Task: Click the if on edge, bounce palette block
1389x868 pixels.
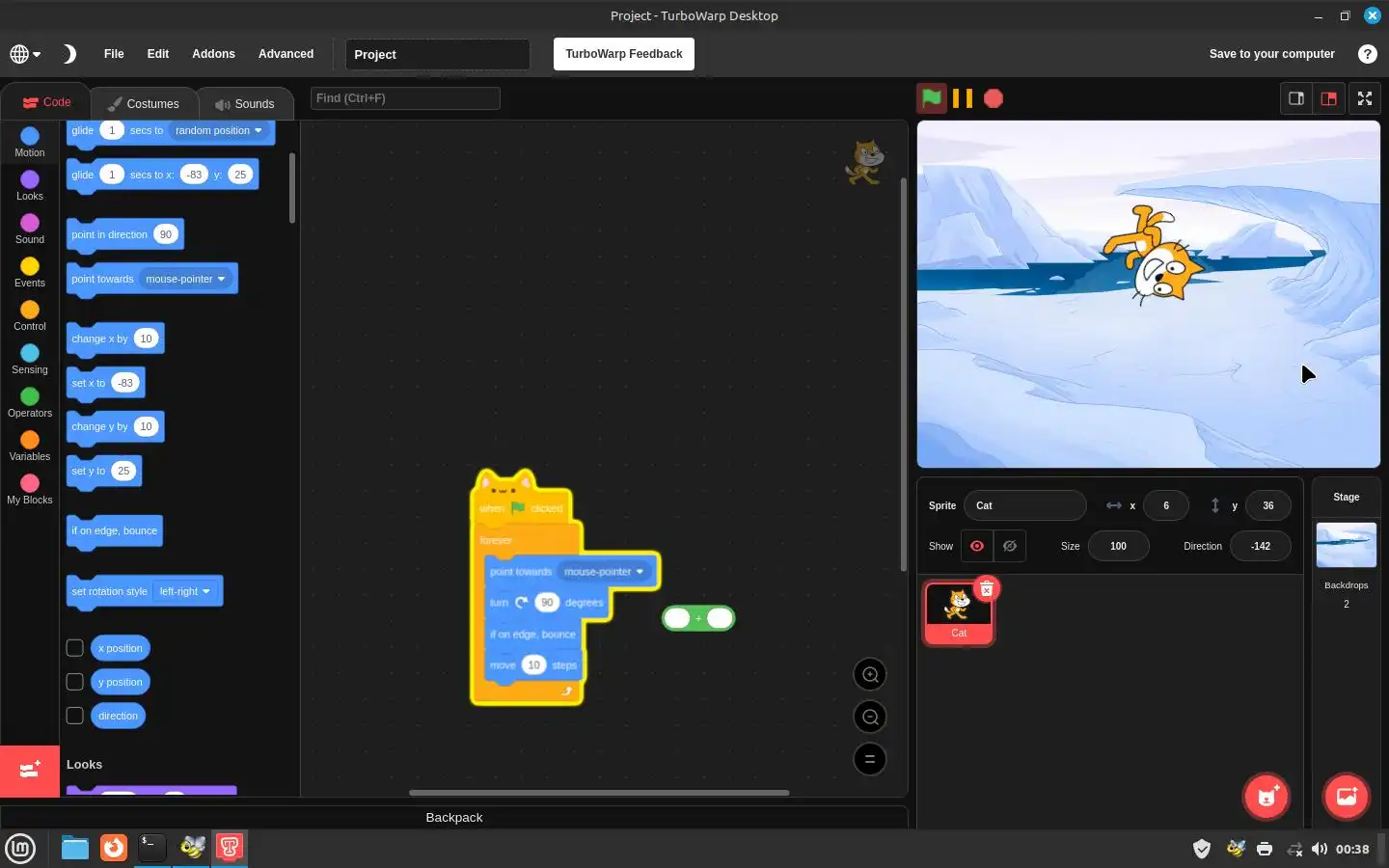Action: click(x=114, y=530)
